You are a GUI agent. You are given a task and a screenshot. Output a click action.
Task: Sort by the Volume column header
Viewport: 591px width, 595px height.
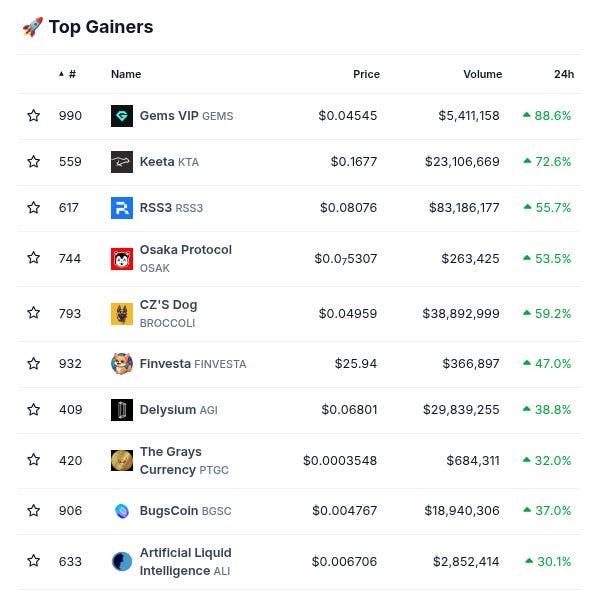click(482, 74)
